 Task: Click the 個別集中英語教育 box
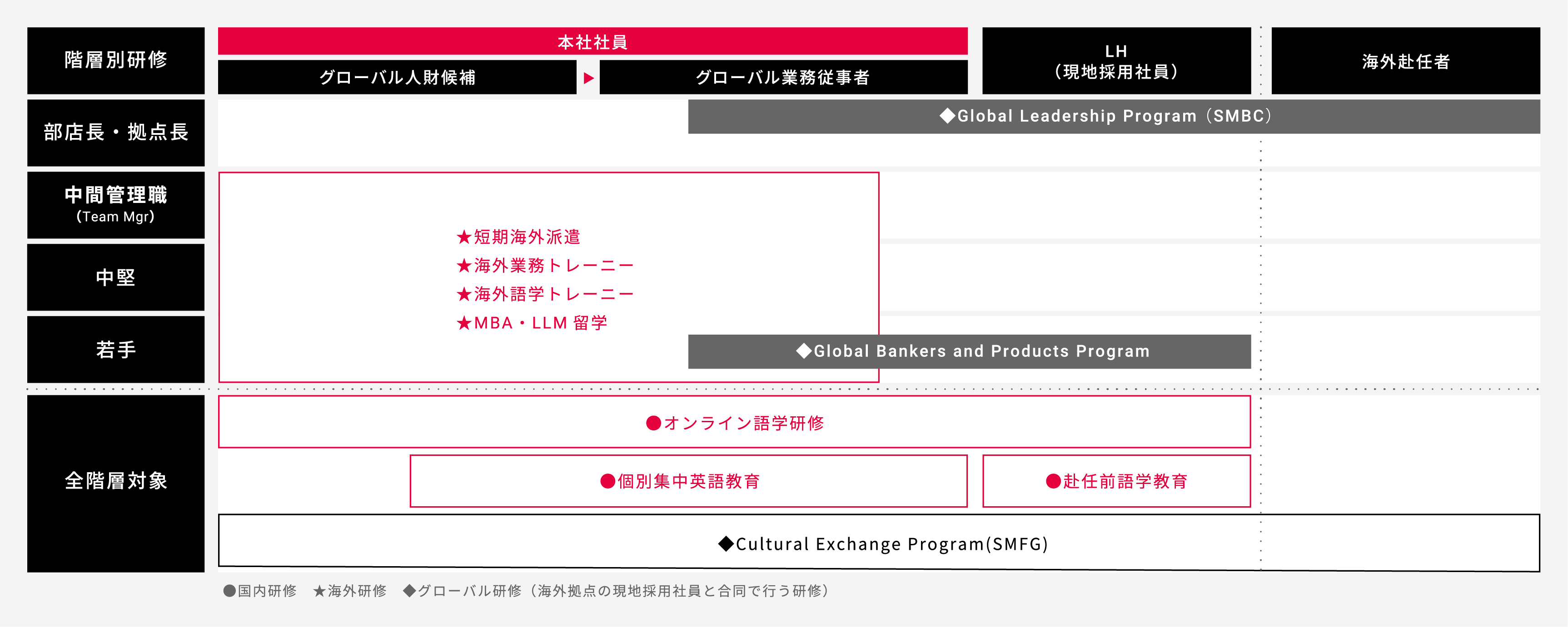(x=688, y=481)
